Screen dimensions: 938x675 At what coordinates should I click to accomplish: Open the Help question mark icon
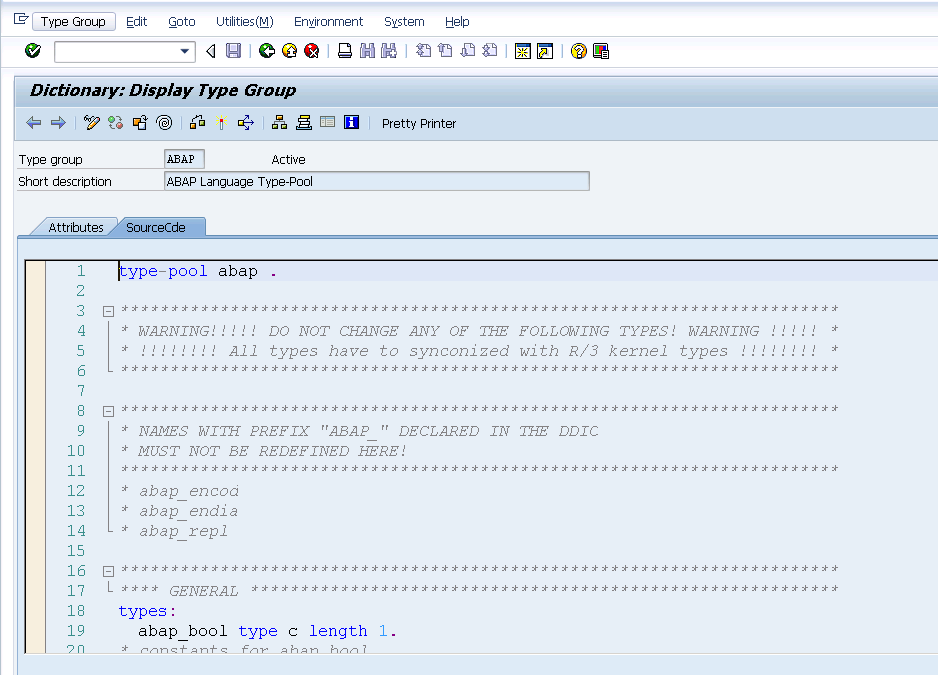pos(578,50)
